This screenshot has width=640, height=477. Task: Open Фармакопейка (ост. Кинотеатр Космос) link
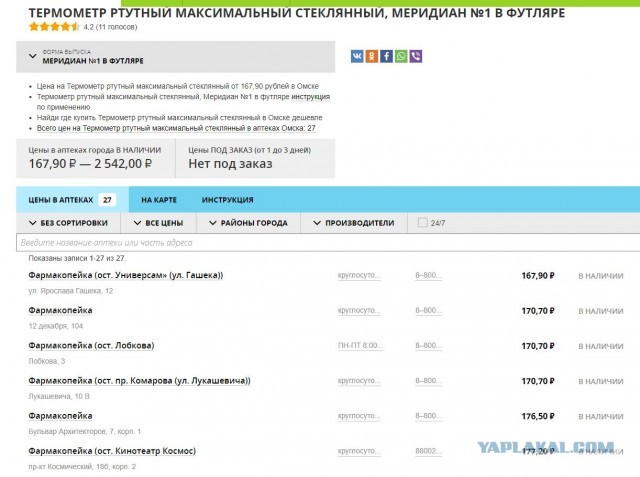click(x=112, y=451)
